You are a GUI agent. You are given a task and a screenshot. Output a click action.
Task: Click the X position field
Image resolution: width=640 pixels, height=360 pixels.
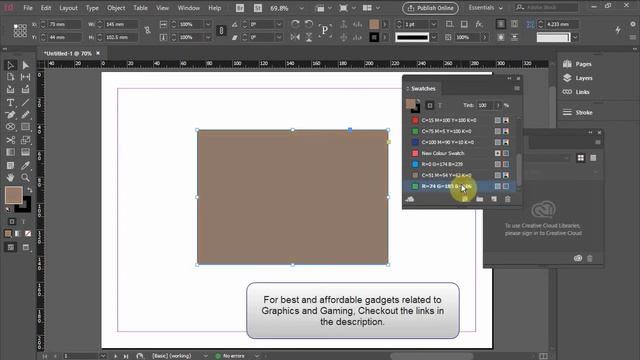click(x=64, y=24)
